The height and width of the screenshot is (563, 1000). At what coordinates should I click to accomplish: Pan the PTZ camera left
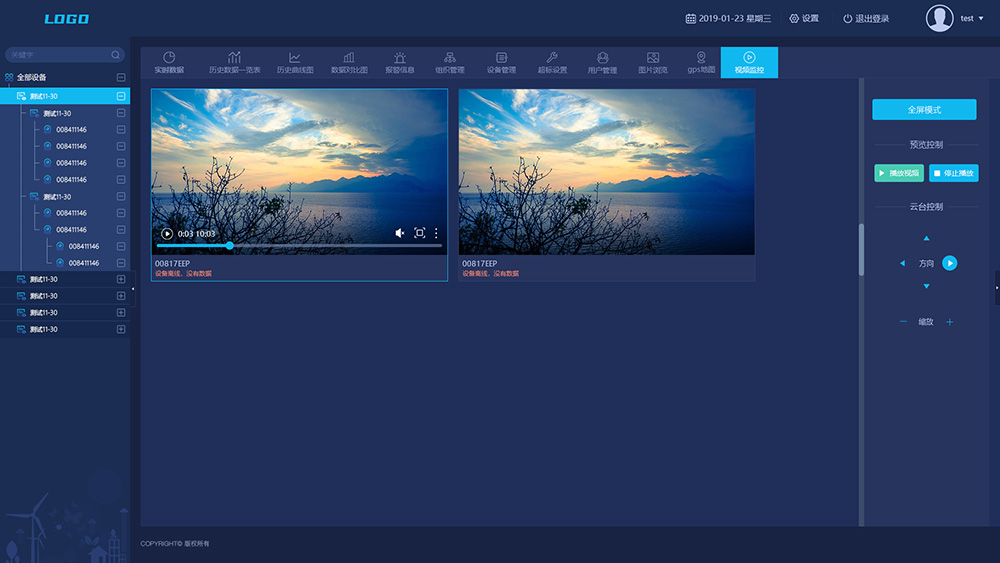[x=902, y=263]
